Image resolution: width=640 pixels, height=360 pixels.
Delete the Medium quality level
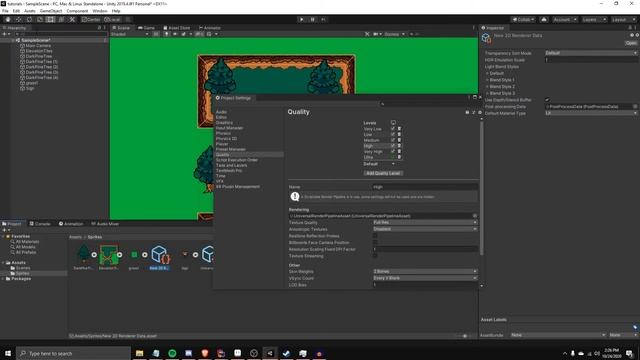[399, 140]
